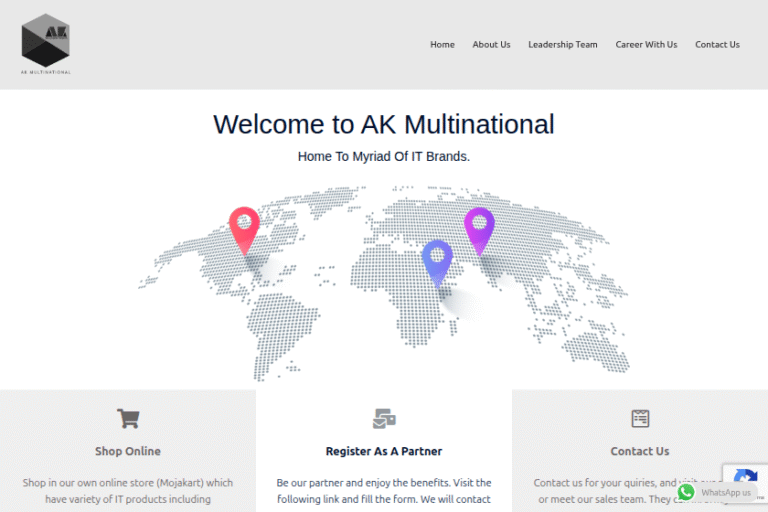Viewport: 768px width, 512px height.
Task: Click the blue map pin over Africa
Action: pos(436,260)
